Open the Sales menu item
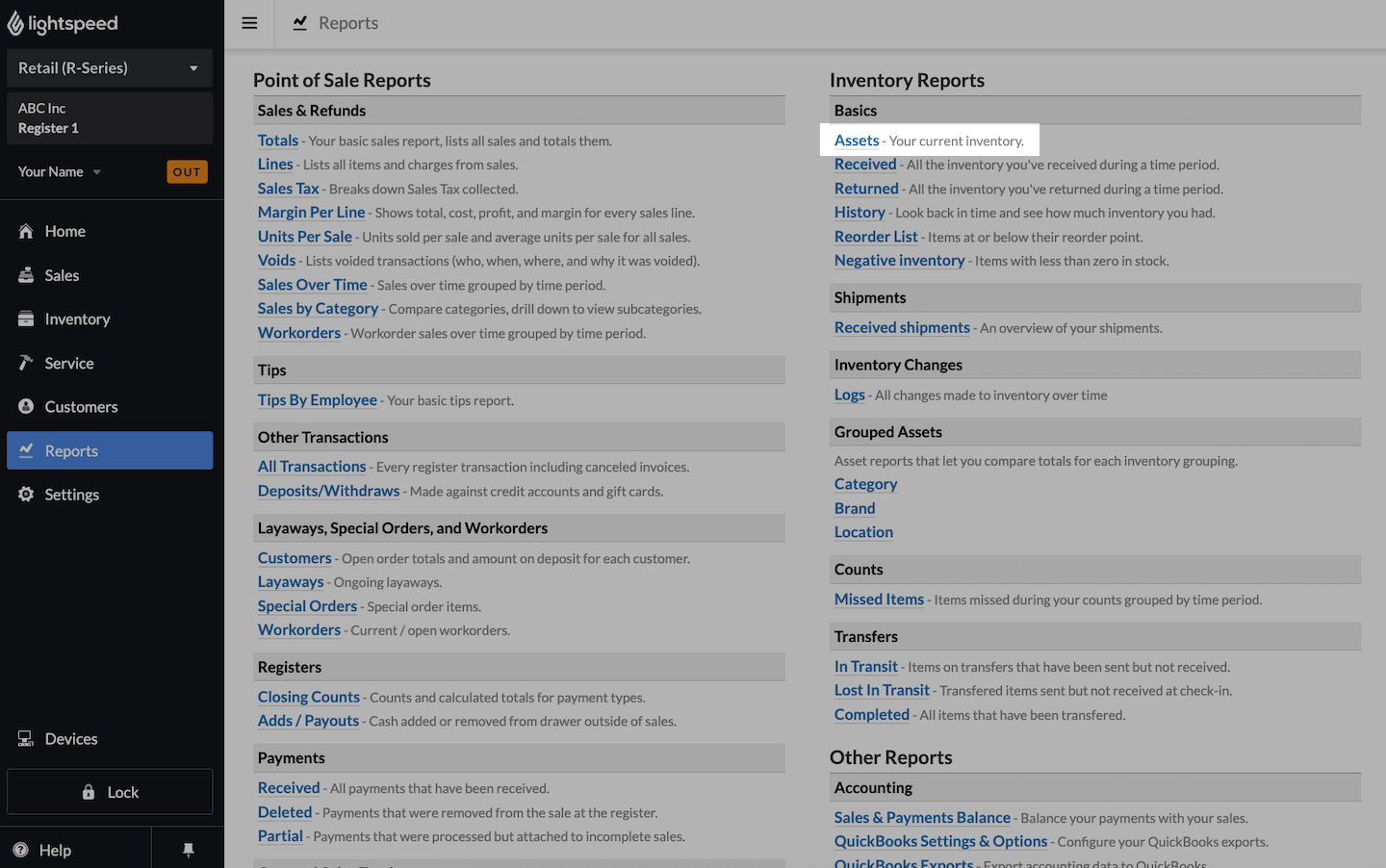This screenshot has height=868, width=1386. click(x=110, y=275)
